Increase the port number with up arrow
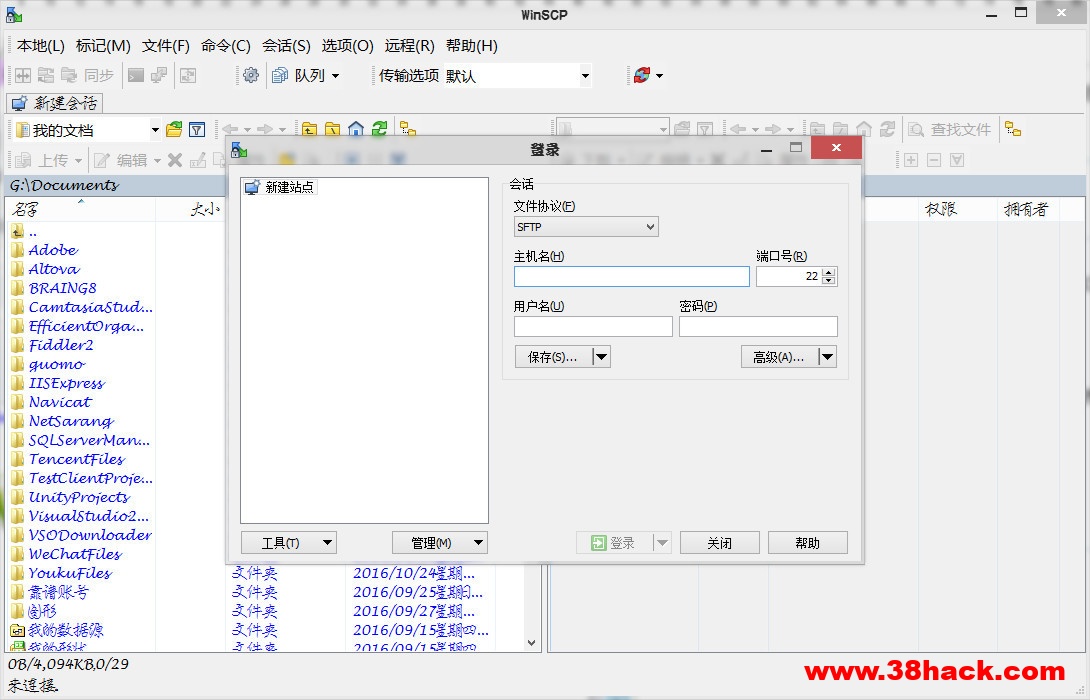Image resolution: width=1090 pixels, height=700 pixels. pyautogui.click(x=829, y=272)
